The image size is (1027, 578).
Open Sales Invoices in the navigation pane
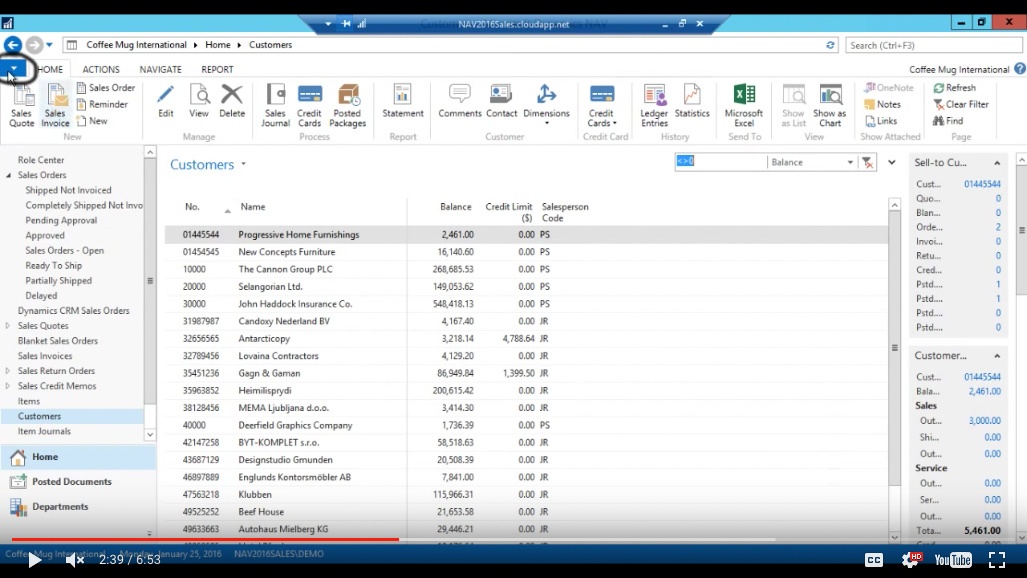(x=45, y=356)
